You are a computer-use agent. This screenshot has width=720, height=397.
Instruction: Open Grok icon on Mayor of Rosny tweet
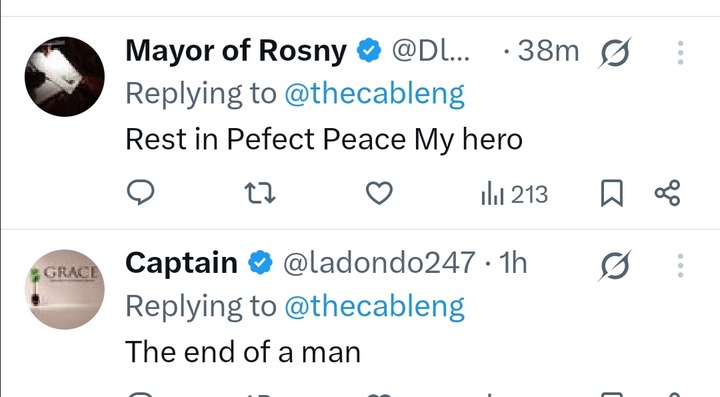pyautogui.click(x=614, y=52)
